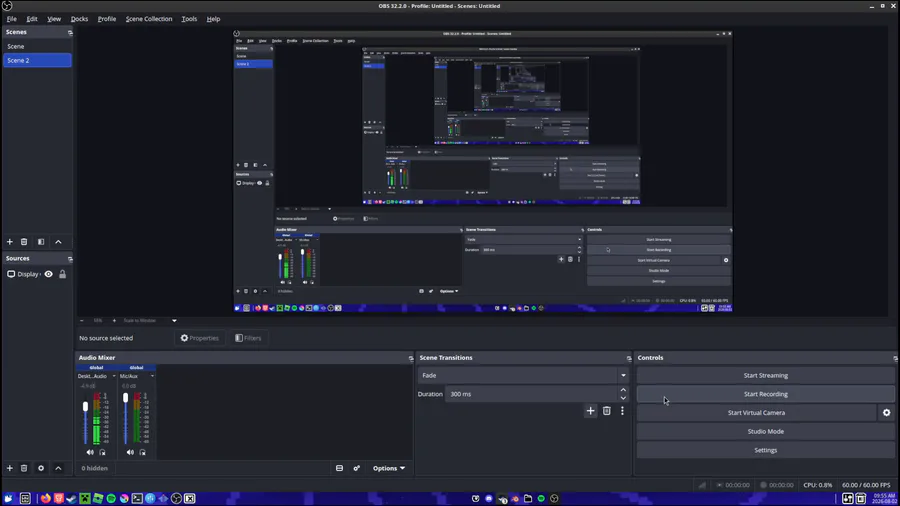
Task: Decrease transition duration with down arrow
Action: (623, 398)
